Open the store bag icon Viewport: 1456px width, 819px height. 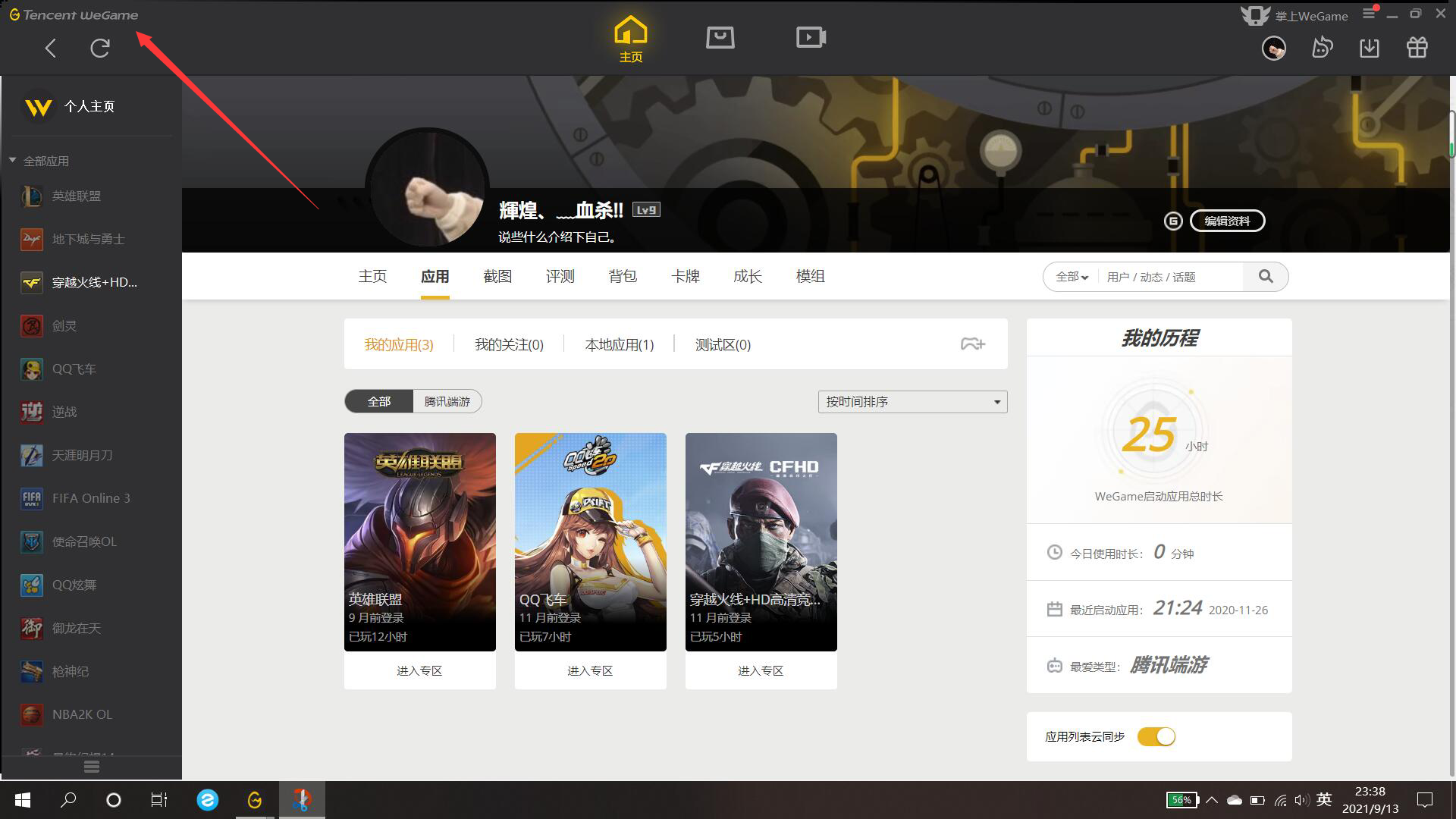point(720,37)
